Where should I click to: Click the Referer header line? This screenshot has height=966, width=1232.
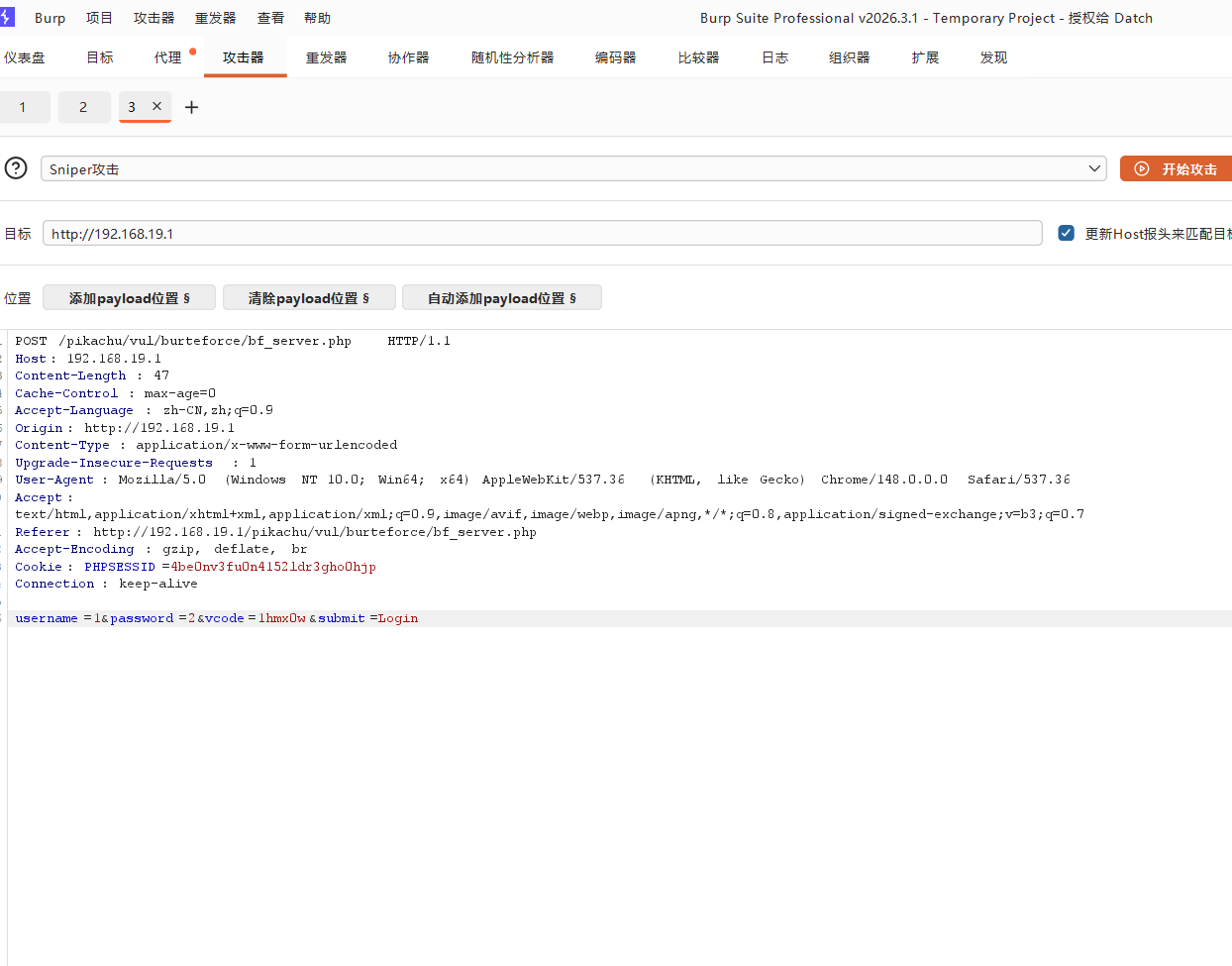tap(275, 532)
